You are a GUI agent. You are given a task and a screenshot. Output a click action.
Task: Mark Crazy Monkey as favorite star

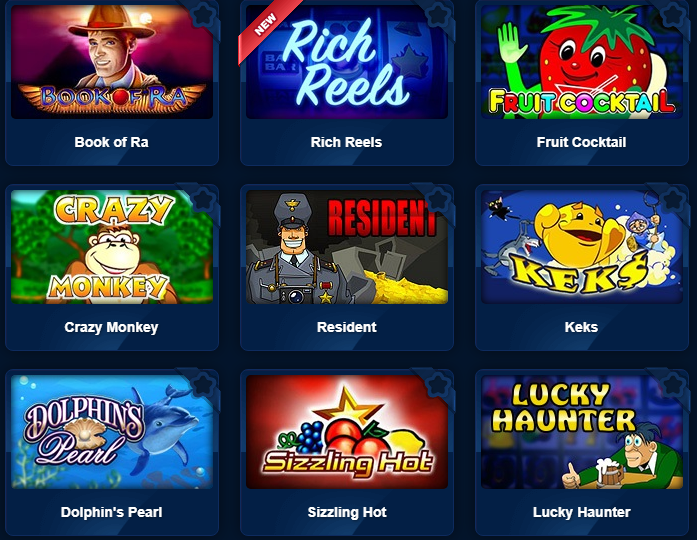204,200
